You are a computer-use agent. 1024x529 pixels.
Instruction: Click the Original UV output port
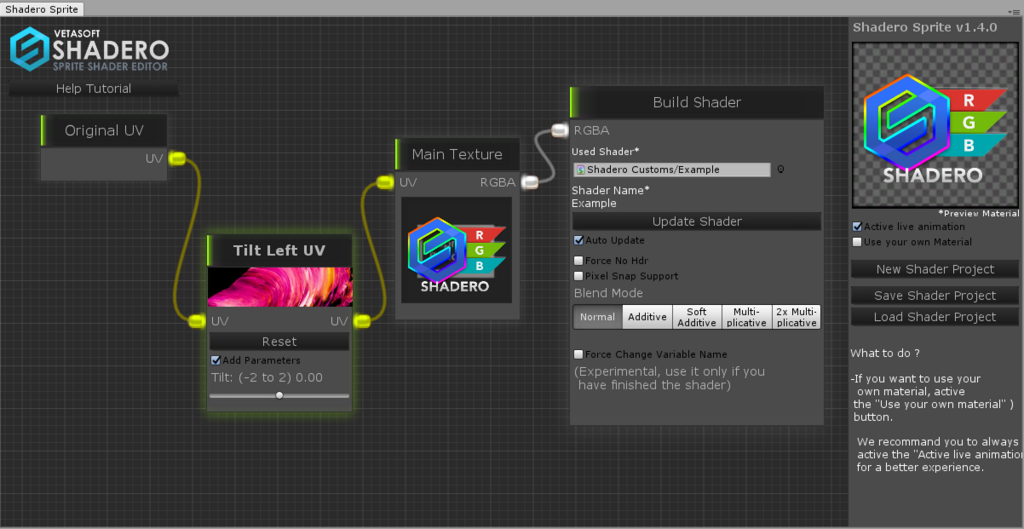(177, 158)
